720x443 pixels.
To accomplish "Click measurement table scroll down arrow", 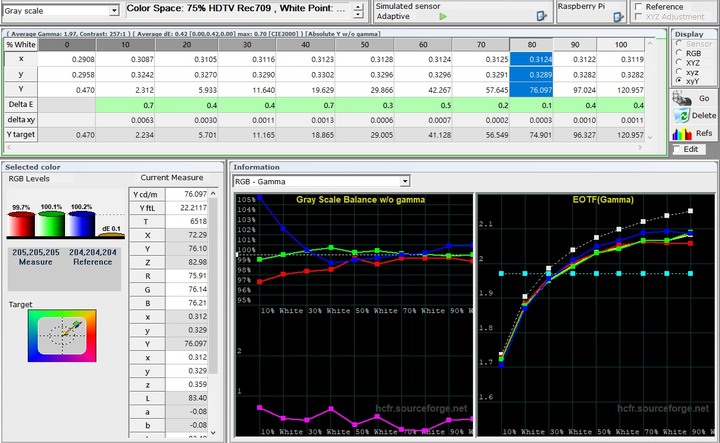I will 650,137.
